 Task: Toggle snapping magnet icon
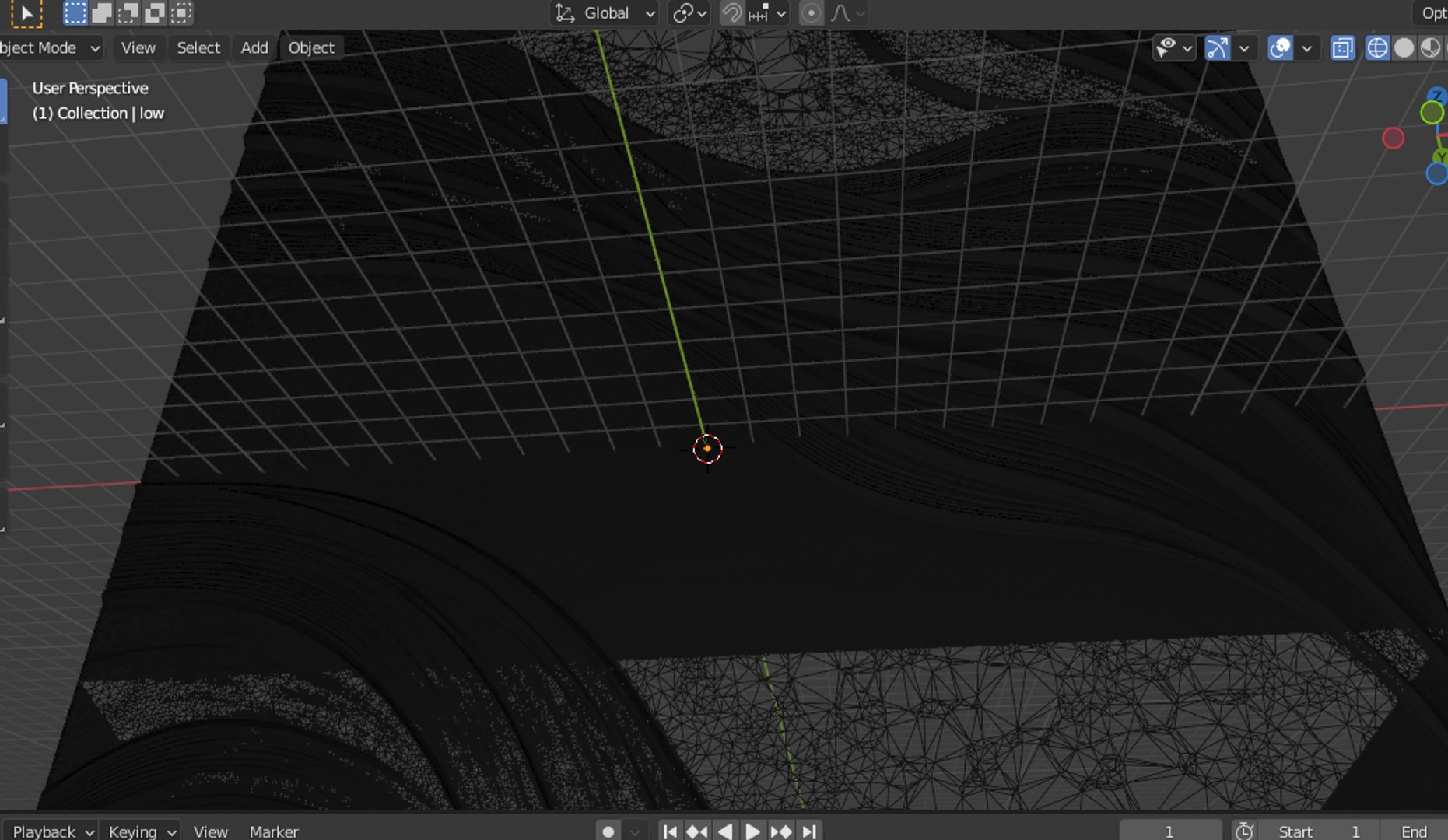[731, 13]
